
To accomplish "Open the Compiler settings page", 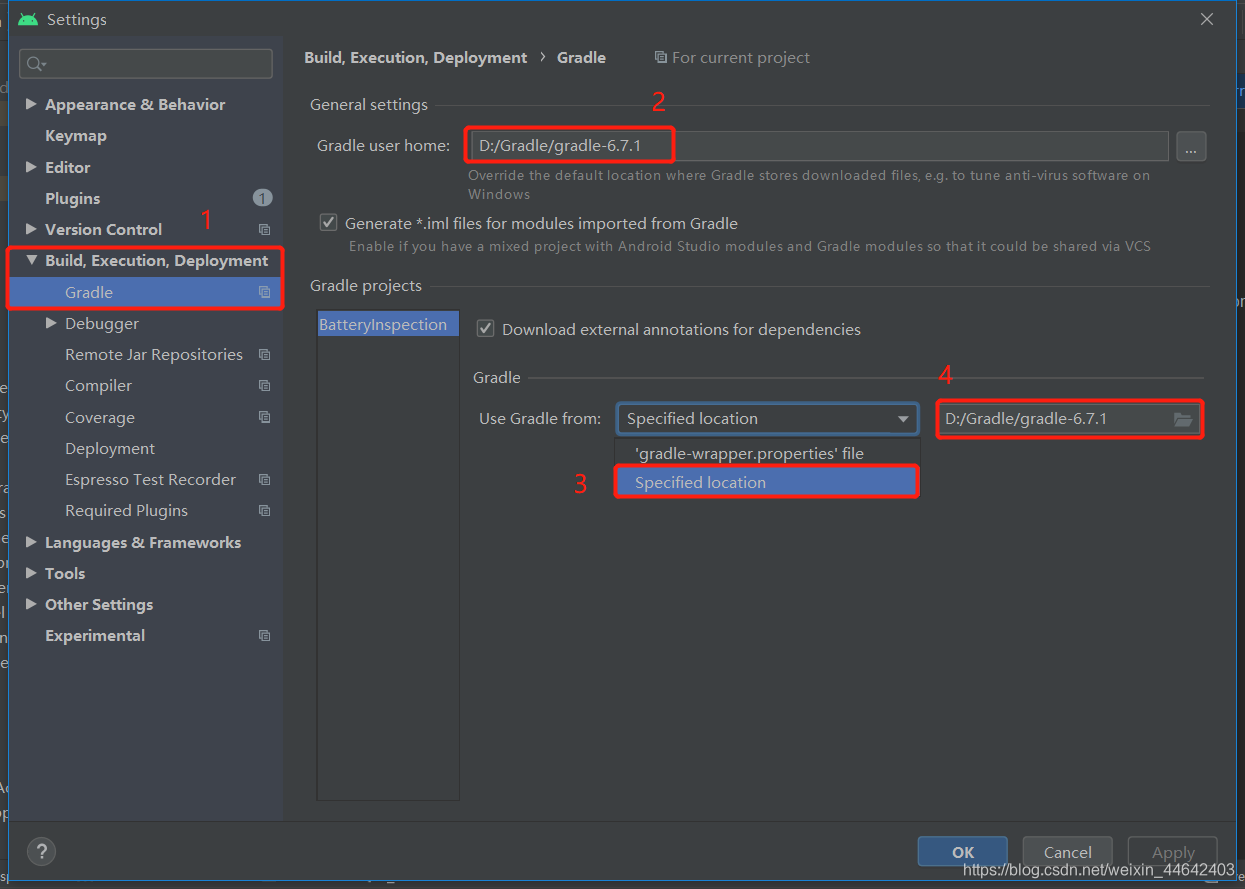I will click(98, 385).
